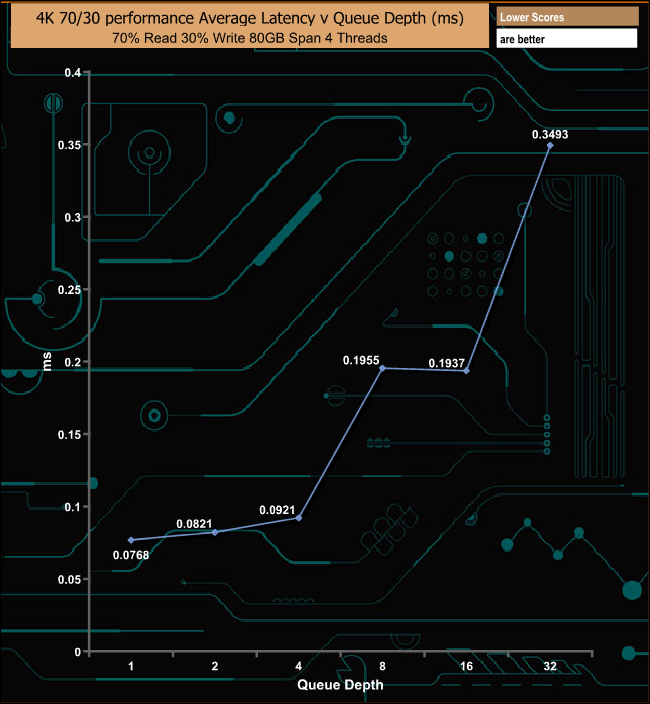Click the 'ms' y-axis title
The width and height of the screenshot is (650, 704).
[x=47, y=362]
